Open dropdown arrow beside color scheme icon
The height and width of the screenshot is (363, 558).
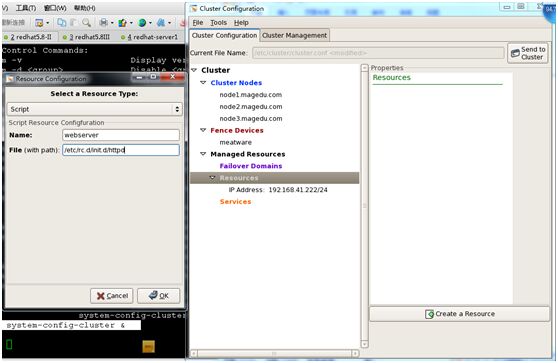[x=131, y=23]
